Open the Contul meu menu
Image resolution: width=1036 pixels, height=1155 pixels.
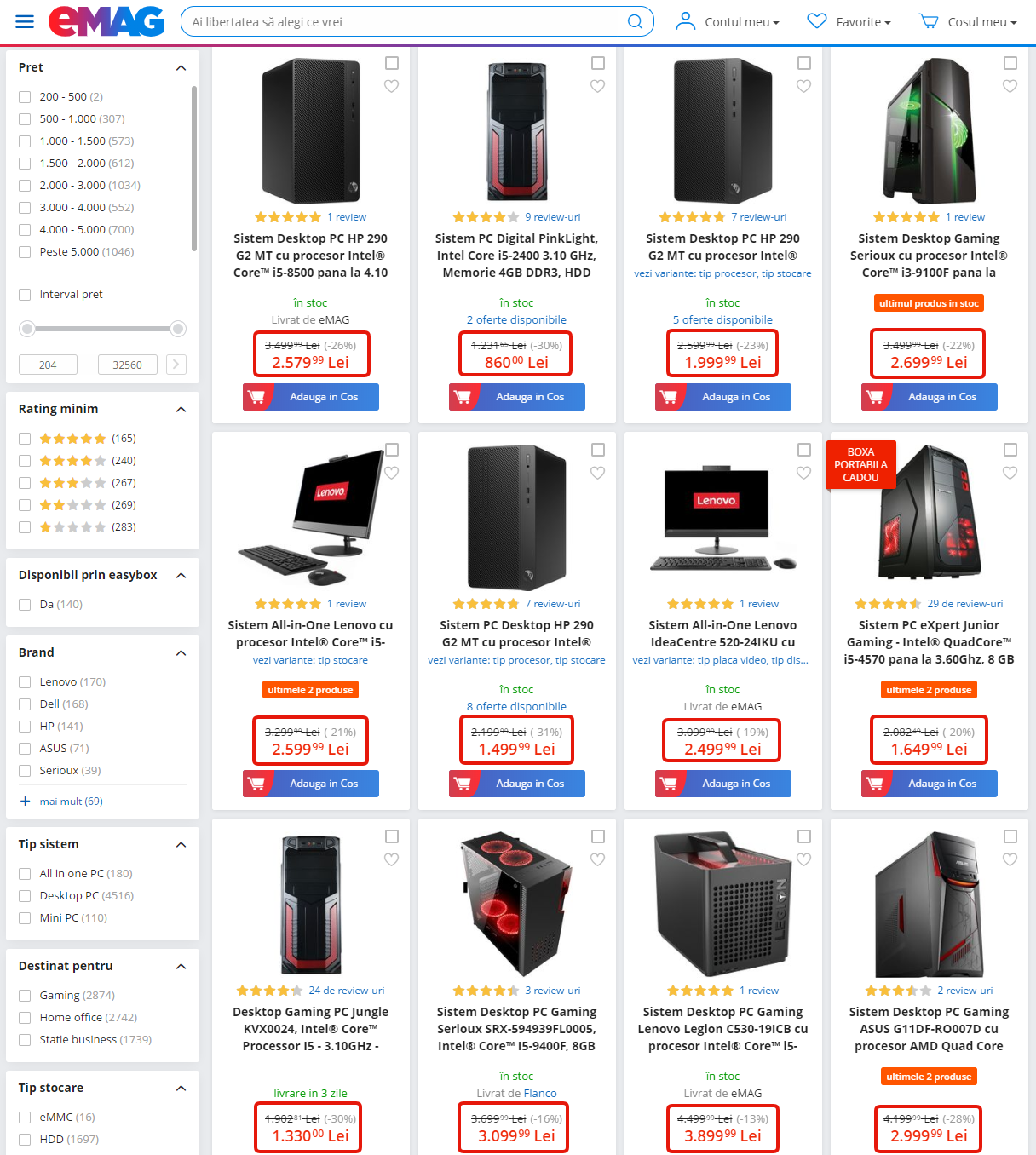point(728,22)
